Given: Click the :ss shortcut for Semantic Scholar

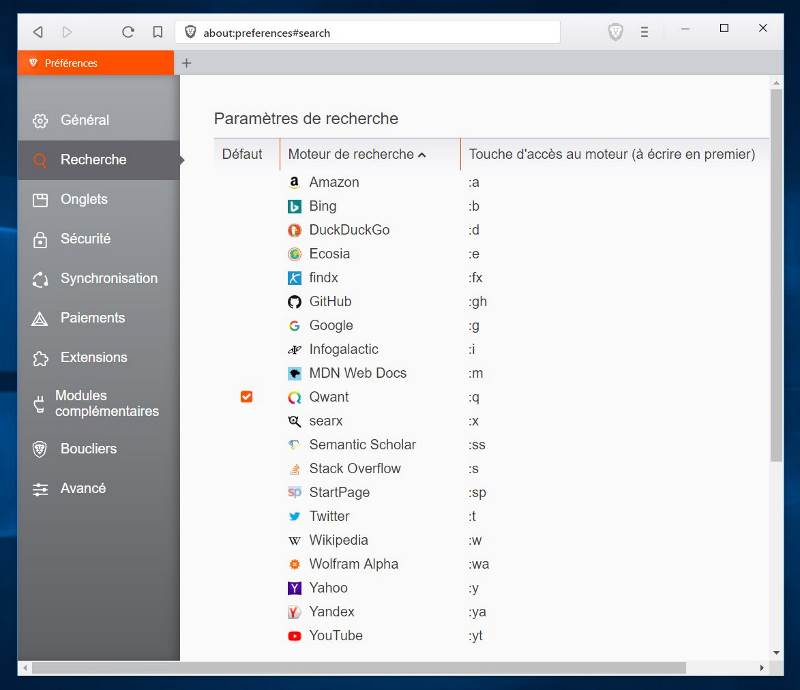Looking at the screenshot, I should pos(477,445).
